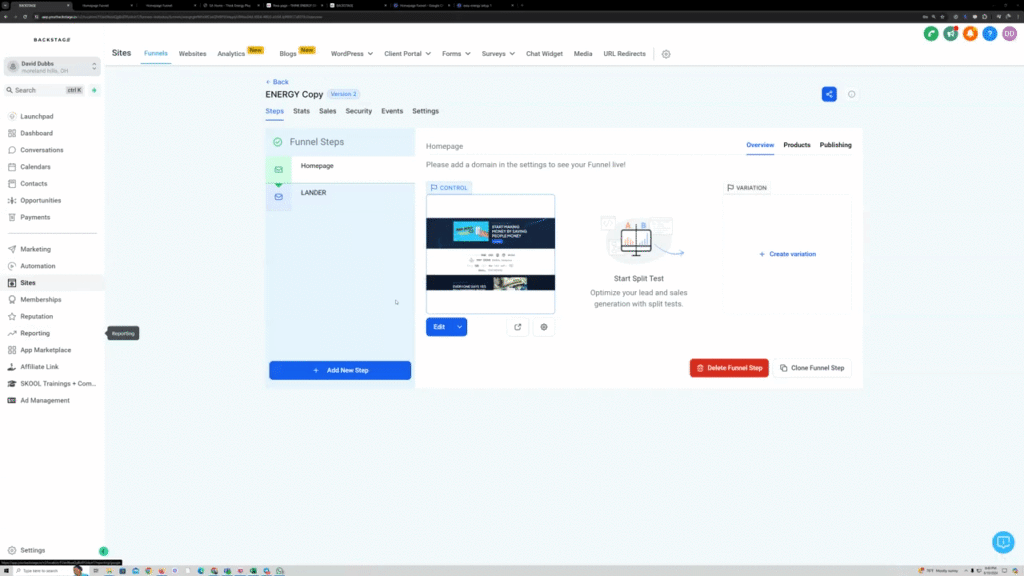Viewport: 1024px width, 576px height.
Task: Open the Blogs tab
Action: pyautogui.click(x=288, y=54)
